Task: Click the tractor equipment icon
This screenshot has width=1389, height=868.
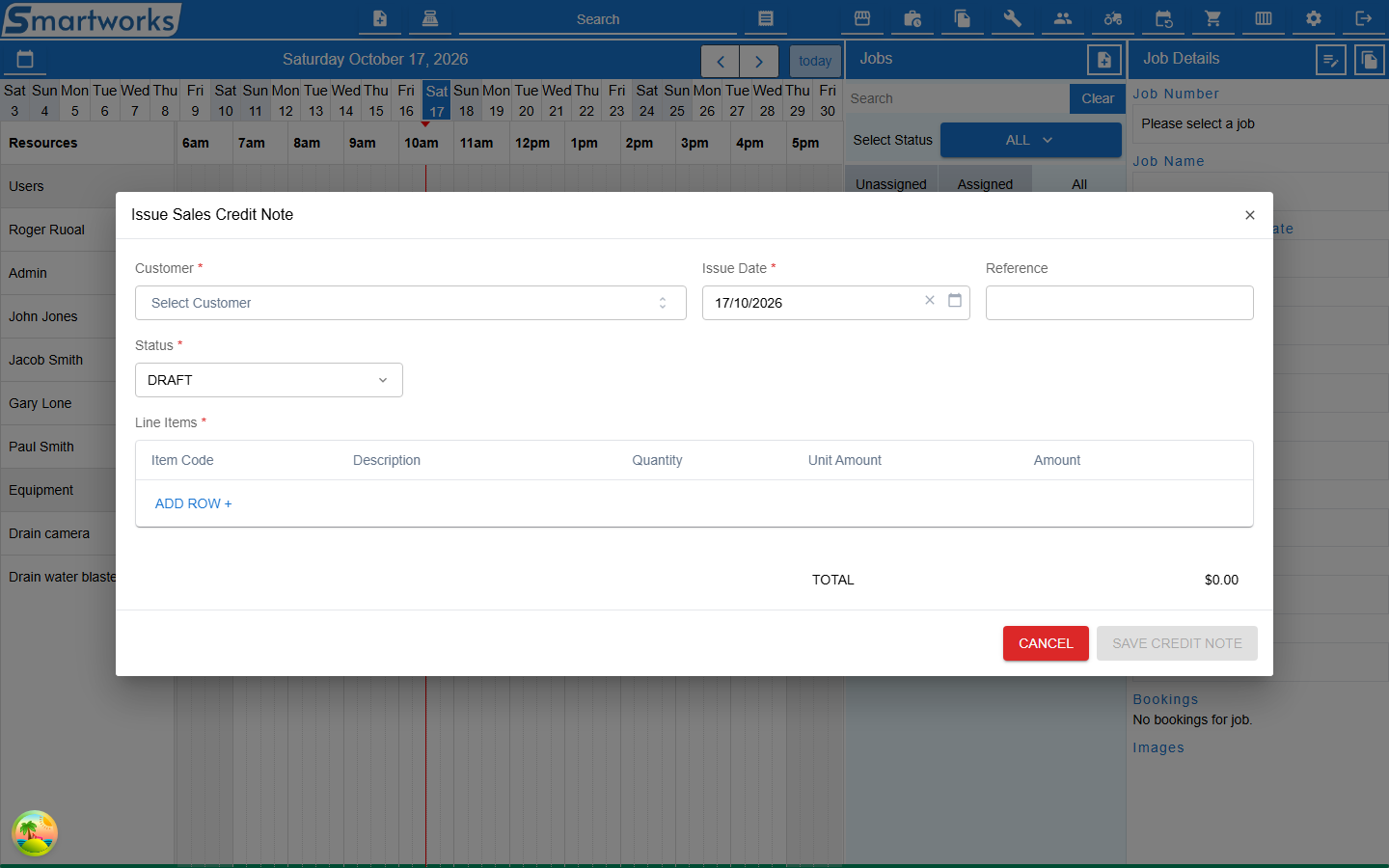Action: 1113,18
